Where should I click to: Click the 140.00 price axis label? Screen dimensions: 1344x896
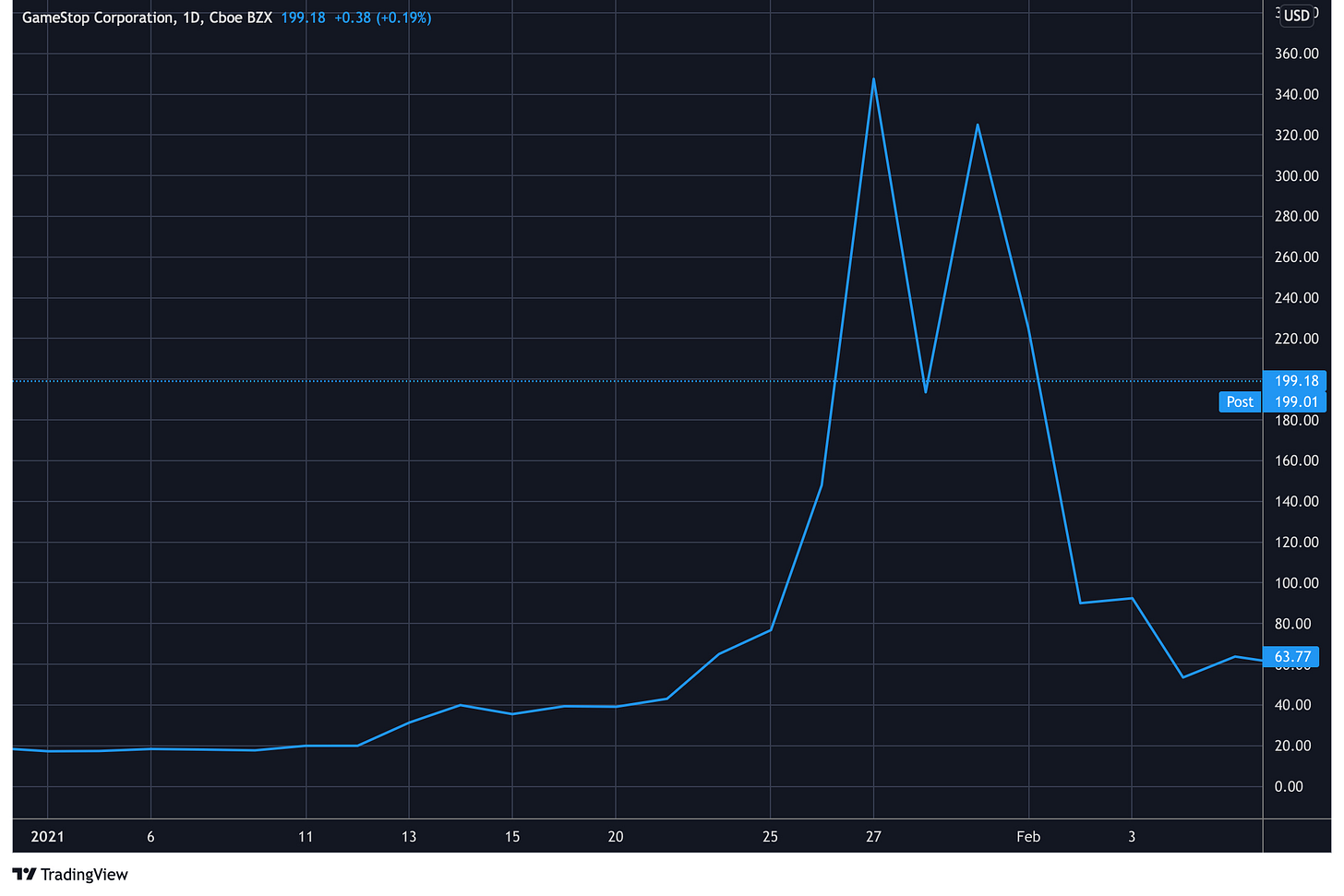(x=1296, y=501)
